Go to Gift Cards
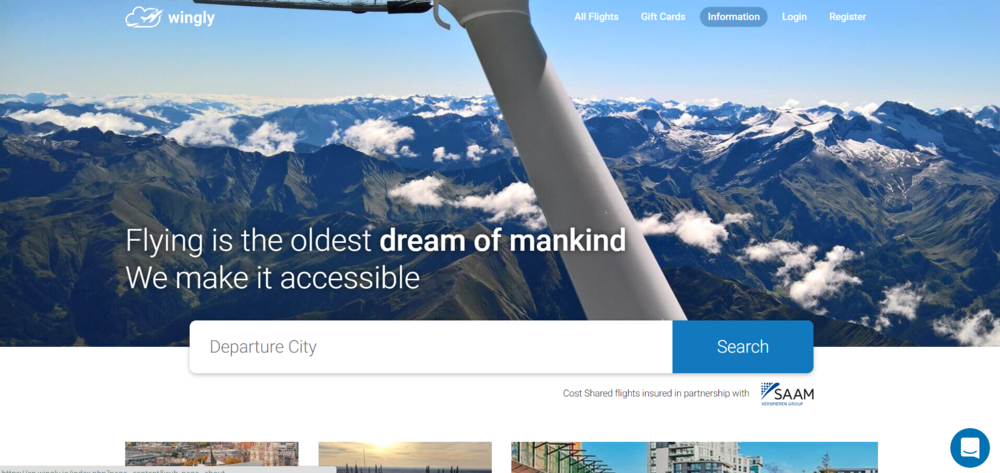The image size is (1000, 473). pos(663,17)
